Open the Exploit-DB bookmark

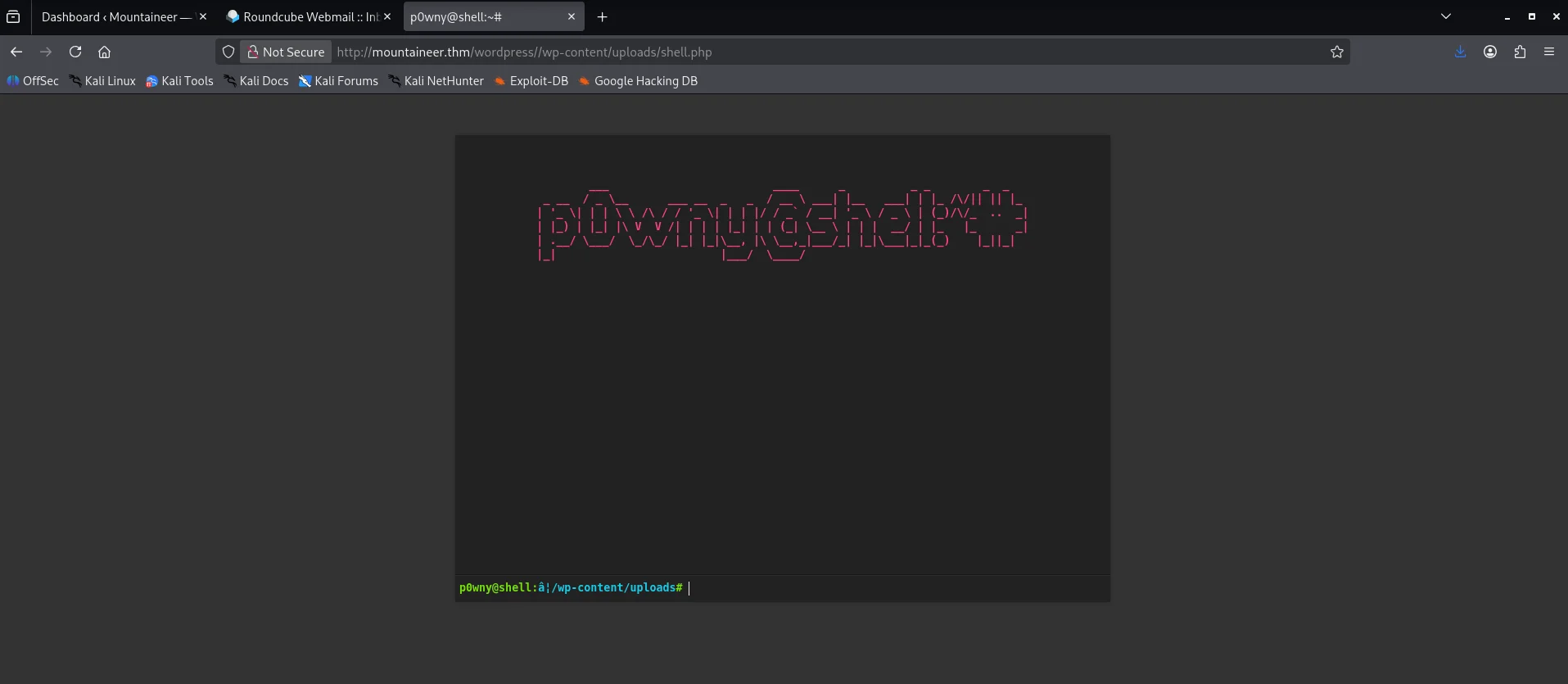[531, 81]
